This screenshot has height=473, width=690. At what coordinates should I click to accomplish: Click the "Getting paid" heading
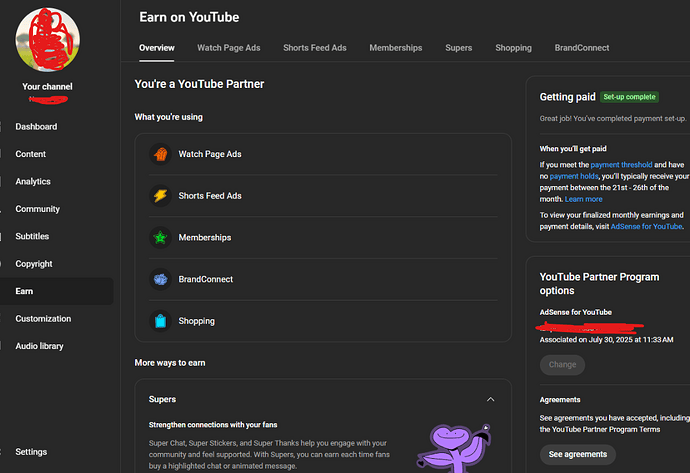pyautogui.click(x=568, y=97)
